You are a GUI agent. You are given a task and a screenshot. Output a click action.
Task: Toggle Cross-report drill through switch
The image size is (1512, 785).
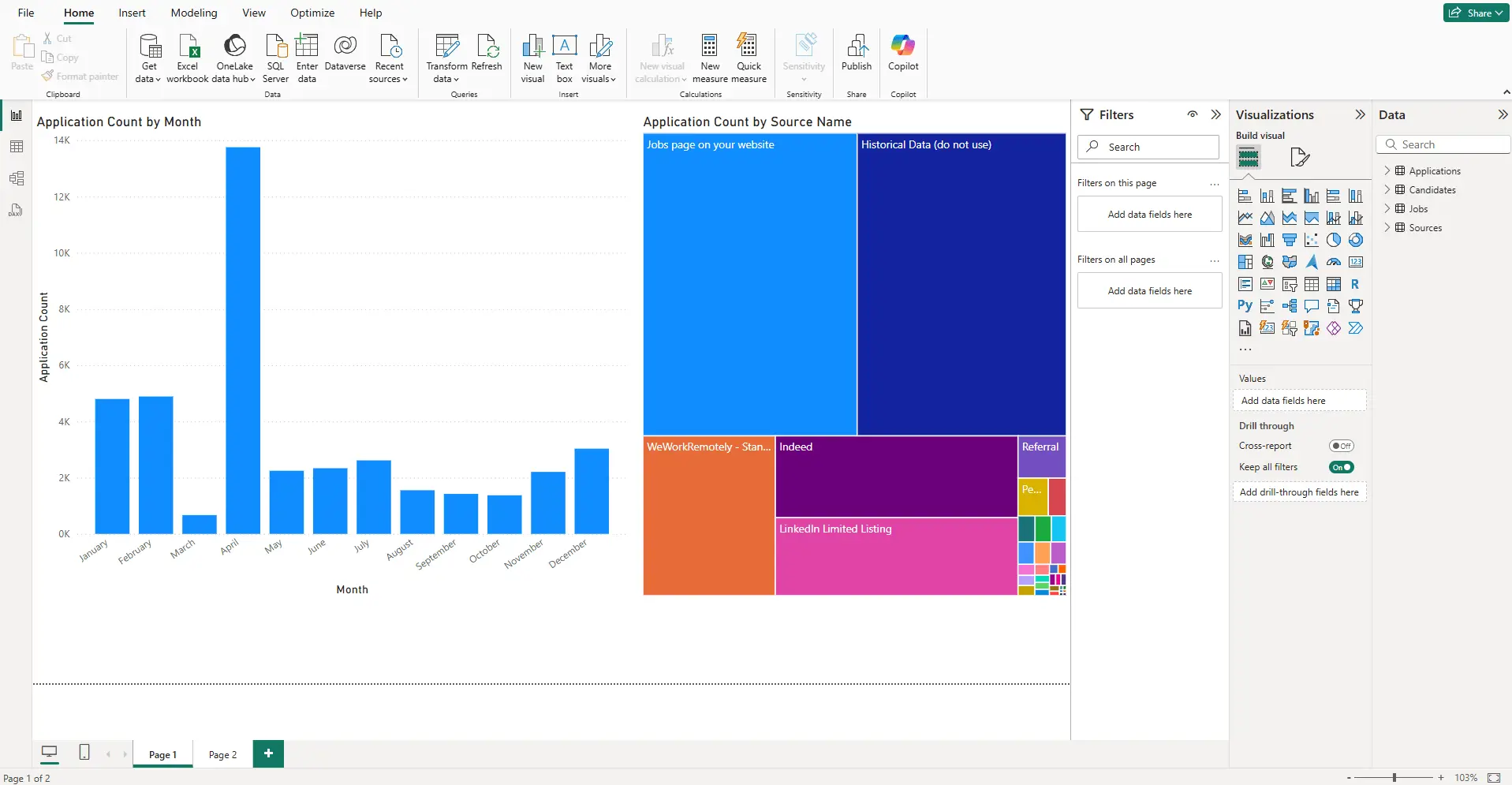click(1341, 446)
